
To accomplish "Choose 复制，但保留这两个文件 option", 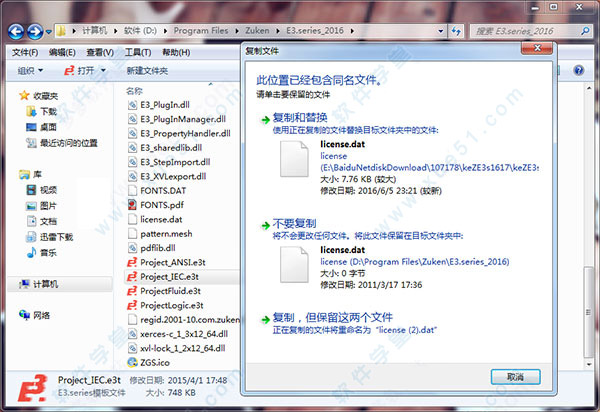I will [x=333, y=317].
